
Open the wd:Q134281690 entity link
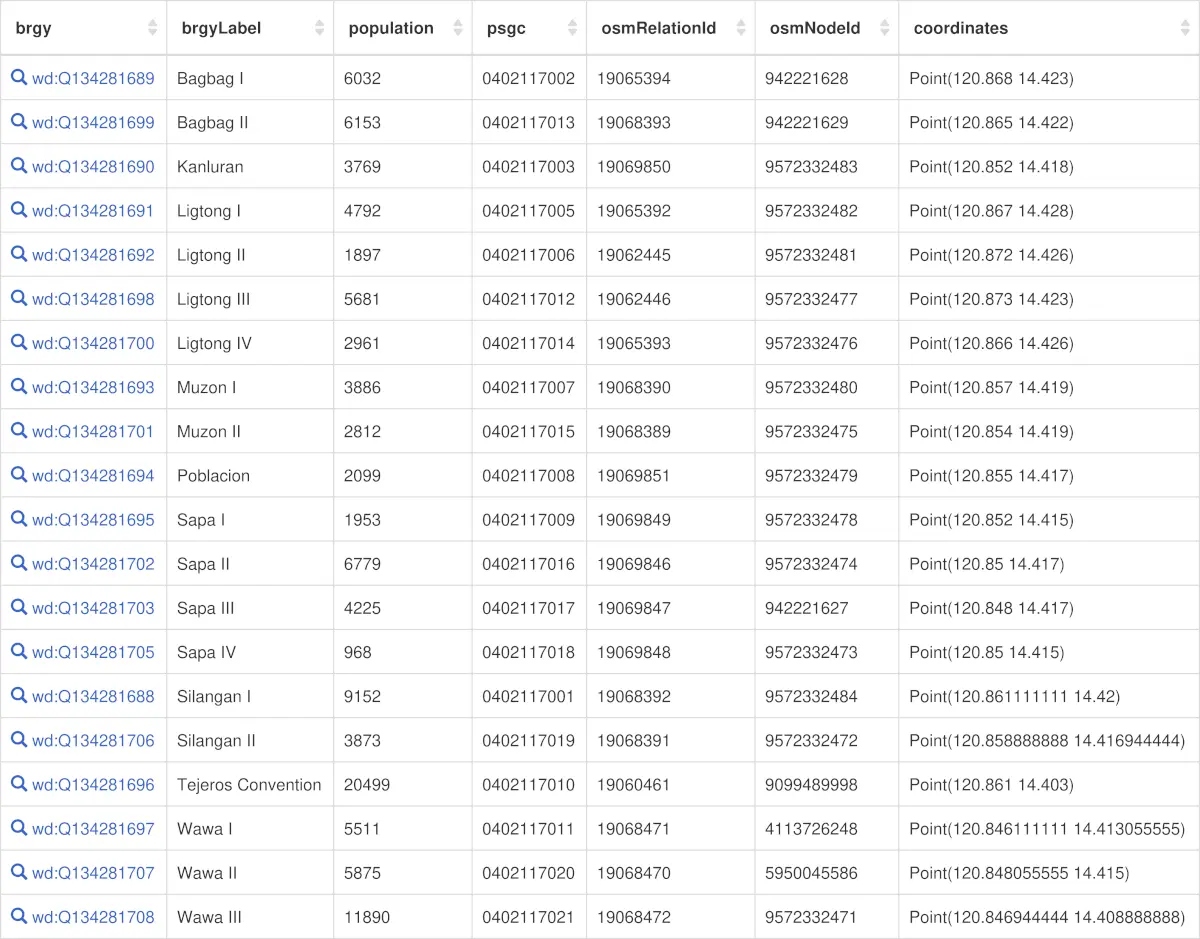point(93,166)
